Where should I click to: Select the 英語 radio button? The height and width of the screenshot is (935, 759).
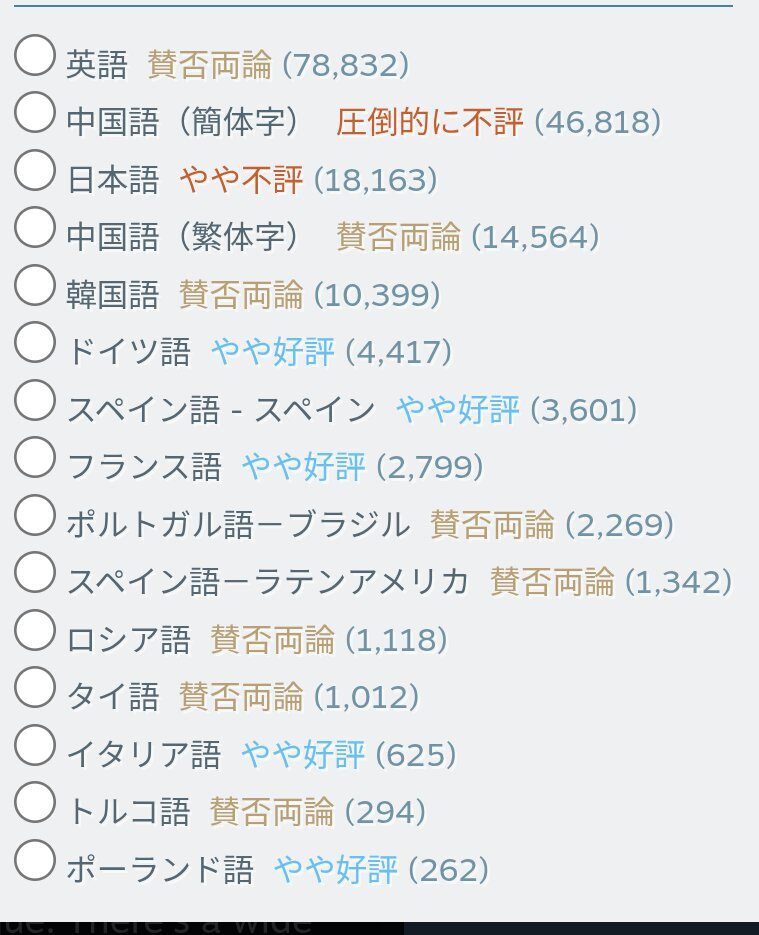tap(35, 55)
